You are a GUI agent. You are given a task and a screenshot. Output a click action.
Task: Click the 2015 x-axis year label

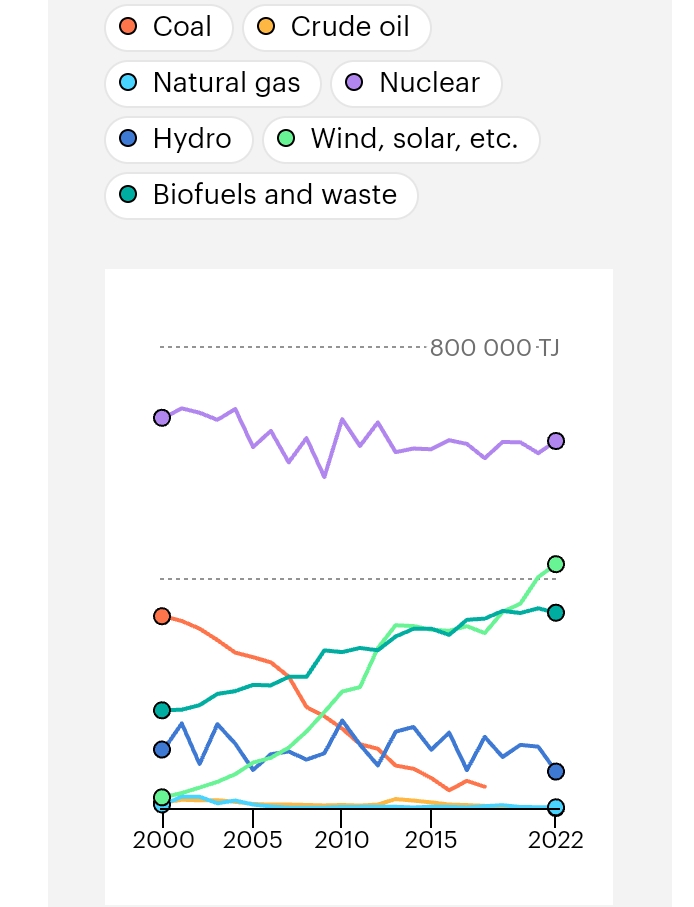click(431, 839)
